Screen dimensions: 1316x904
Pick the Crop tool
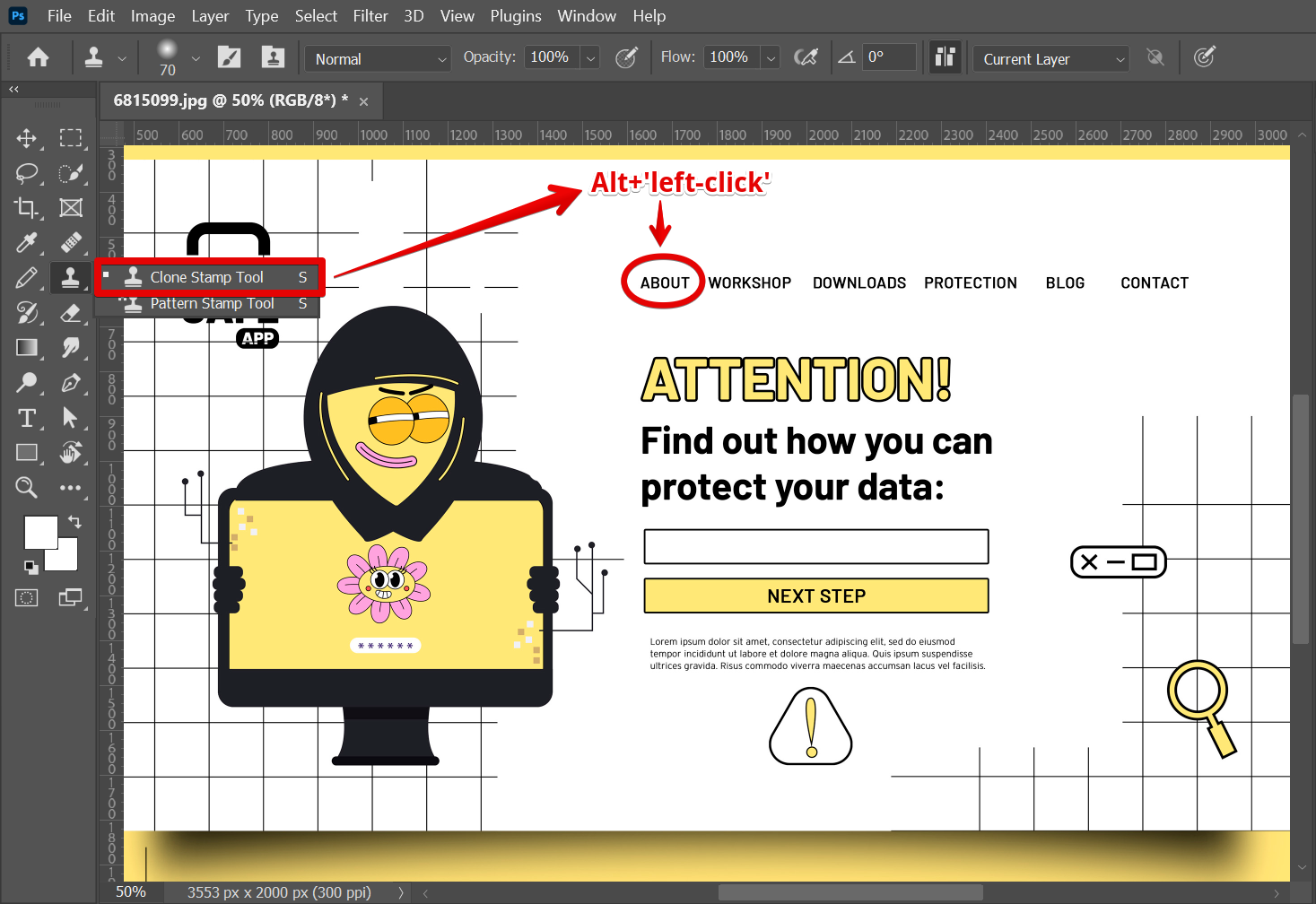(x=26, y=208)
